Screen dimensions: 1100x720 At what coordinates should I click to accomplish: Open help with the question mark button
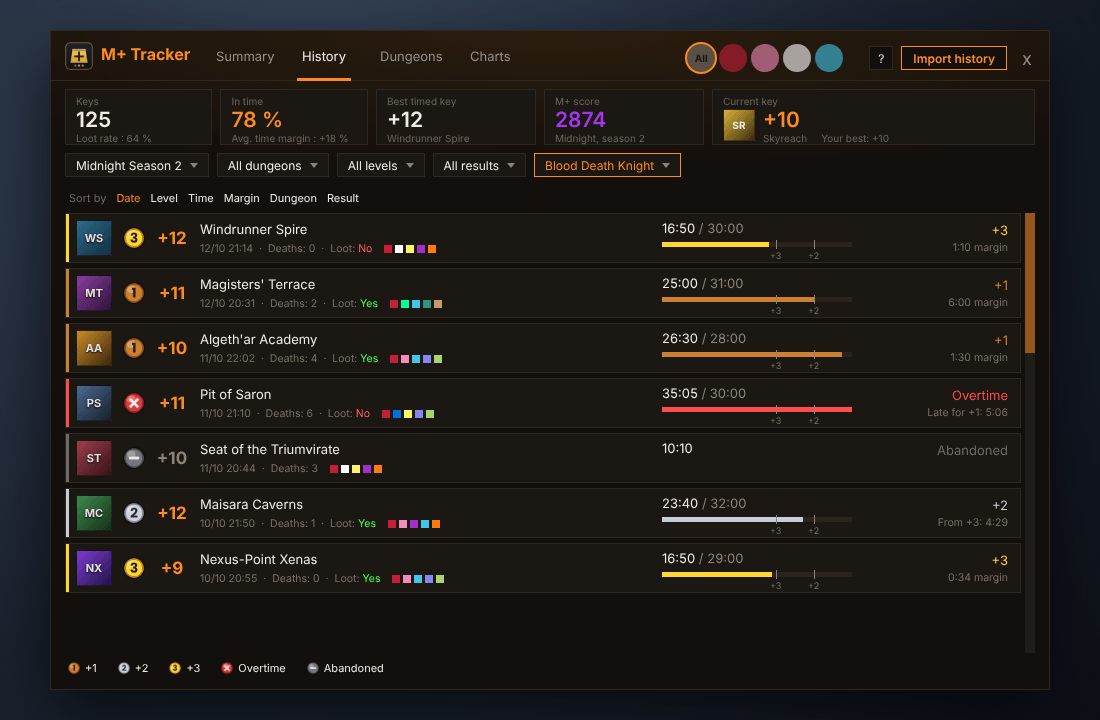click(880, 58)
